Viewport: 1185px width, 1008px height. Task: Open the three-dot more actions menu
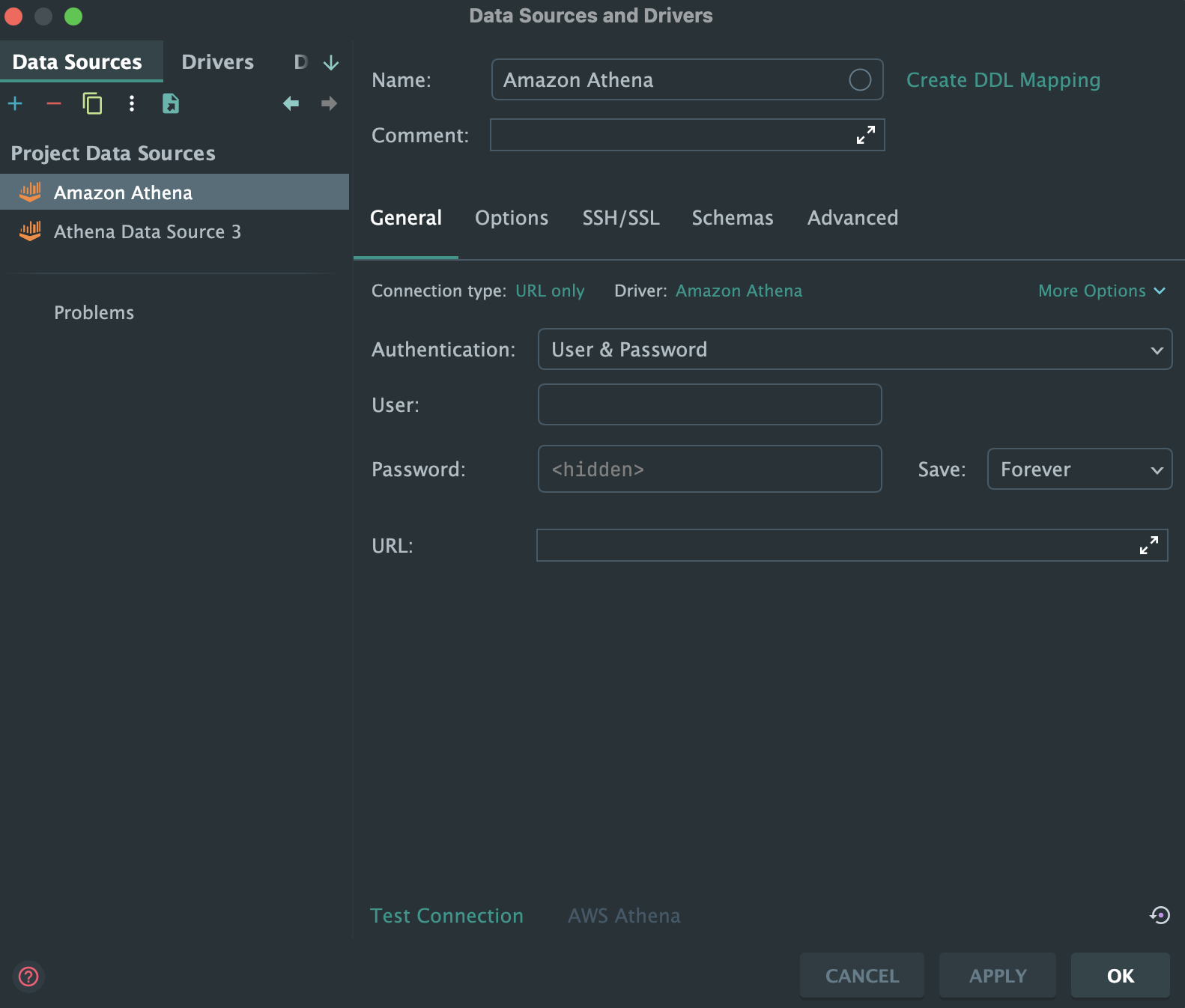click(132, 103)
